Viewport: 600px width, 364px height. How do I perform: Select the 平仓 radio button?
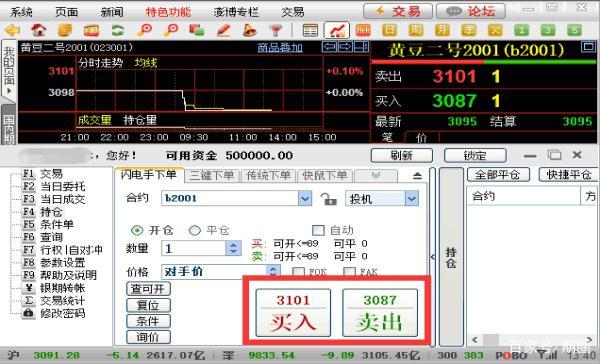click(x=194, y=230)
